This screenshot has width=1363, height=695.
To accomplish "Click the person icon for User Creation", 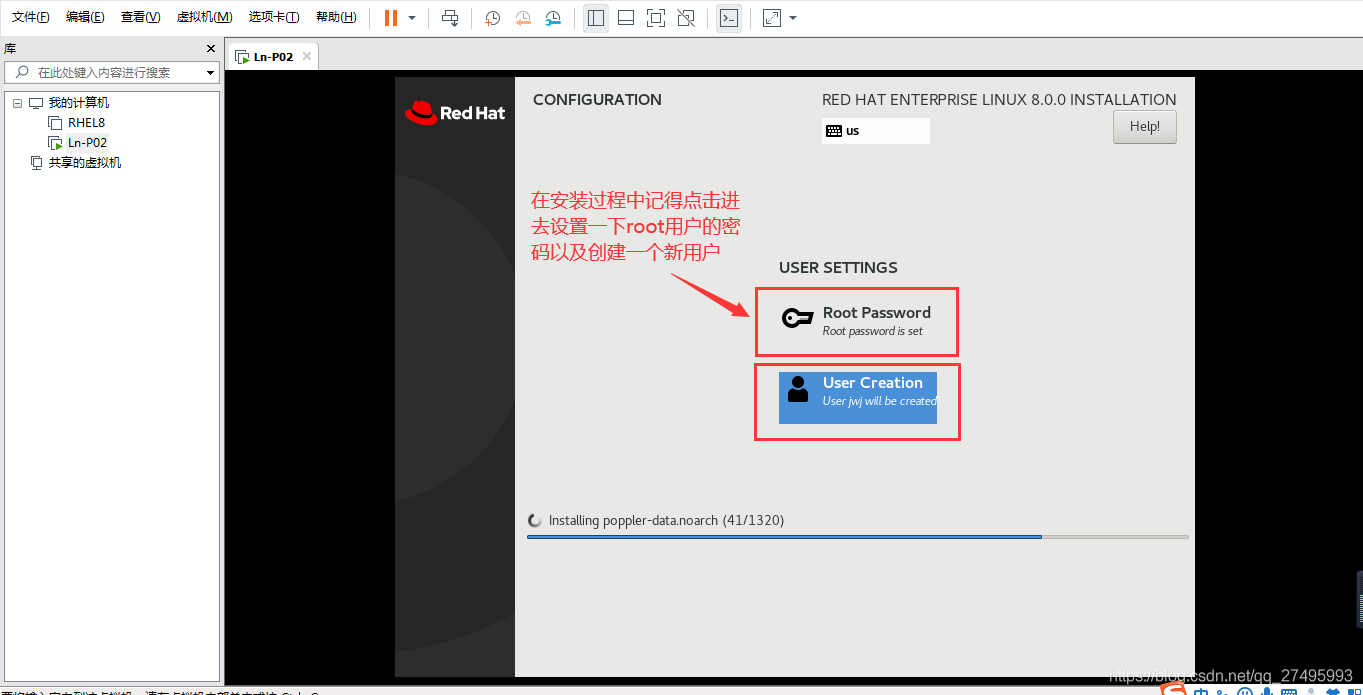I will pyautogui.click(x=798, y=389).
